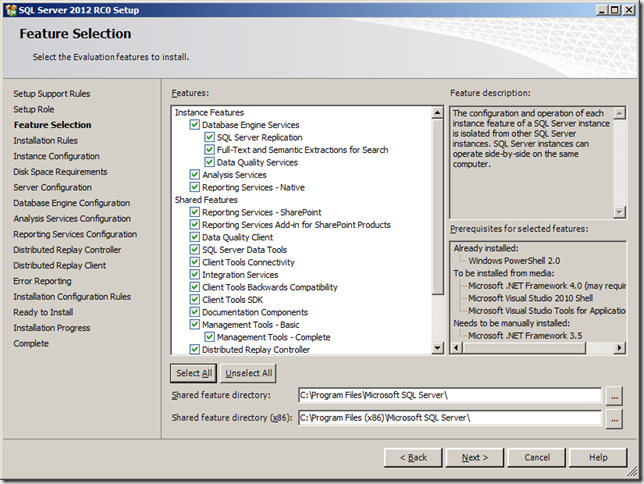Toggle Data Quality Client checkbox

[195, 237]
